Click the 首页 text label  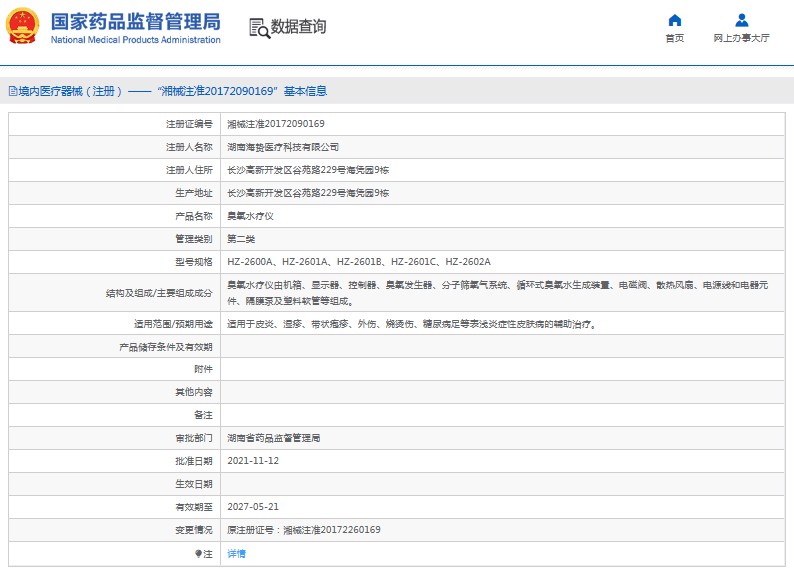(674, 38)
